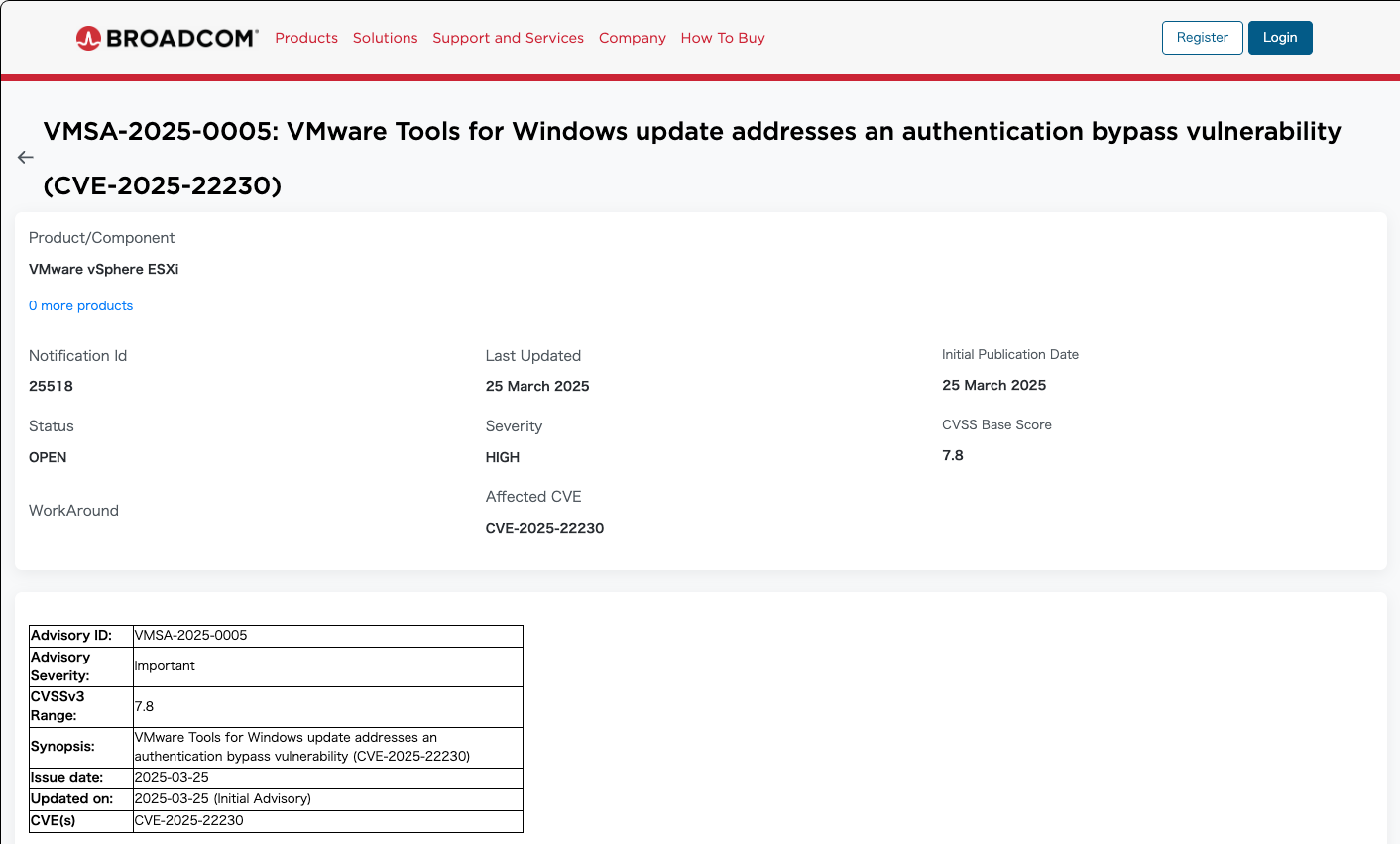Select product name VMware vSphere ESXi
Image resolution: width=1400 pixels, height=844 pixels.
point(104,269)
